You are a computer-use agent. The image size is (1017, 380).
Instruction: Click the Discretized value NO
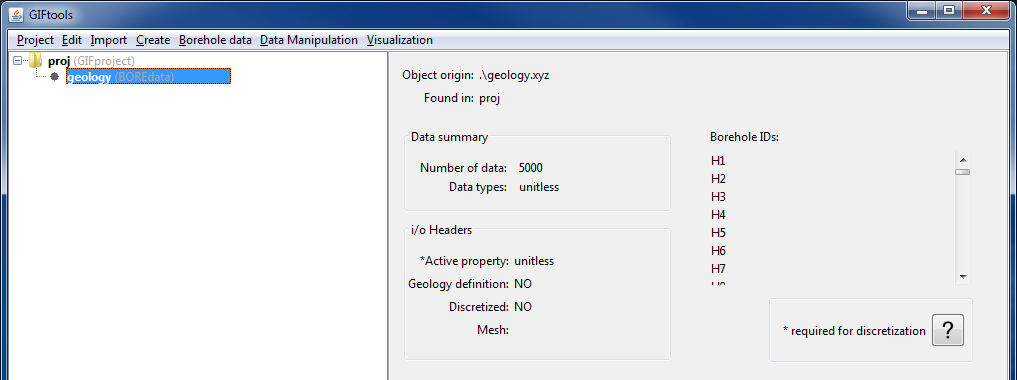(523, 307)
